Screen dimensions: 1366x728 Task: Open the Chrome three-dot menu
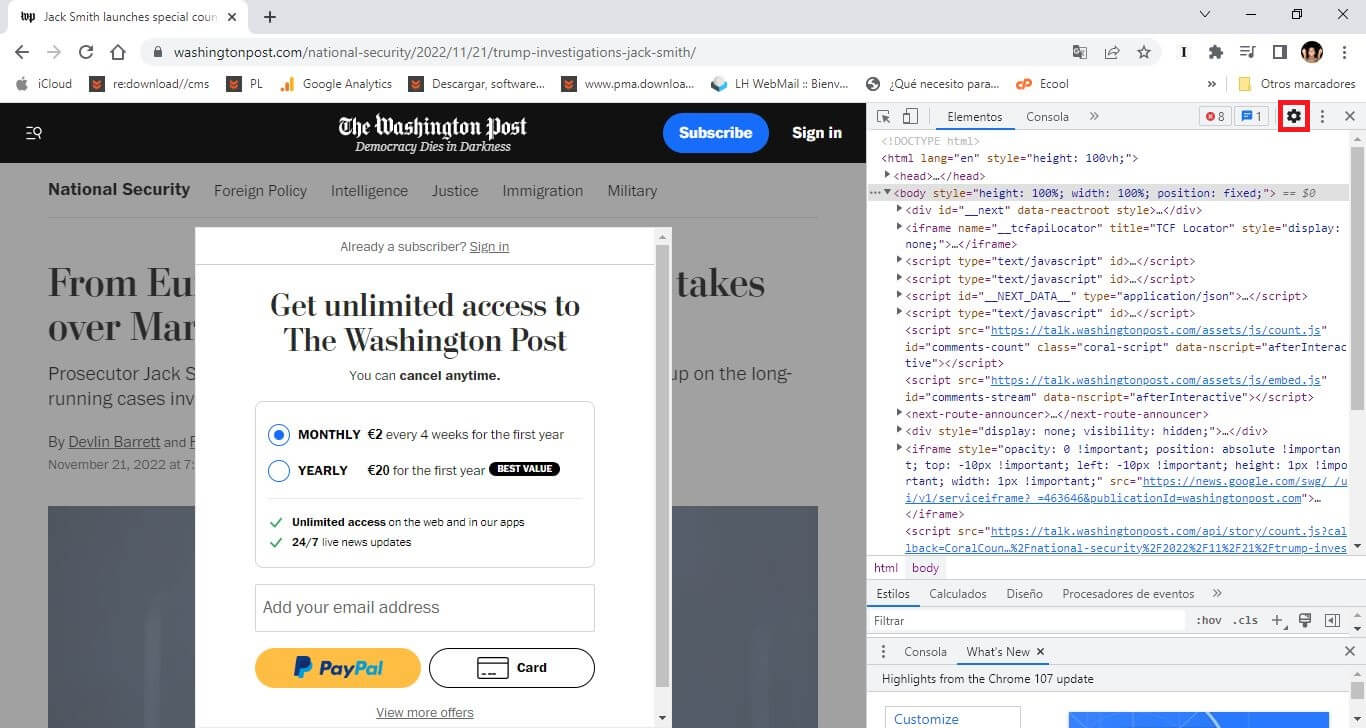1343,52
